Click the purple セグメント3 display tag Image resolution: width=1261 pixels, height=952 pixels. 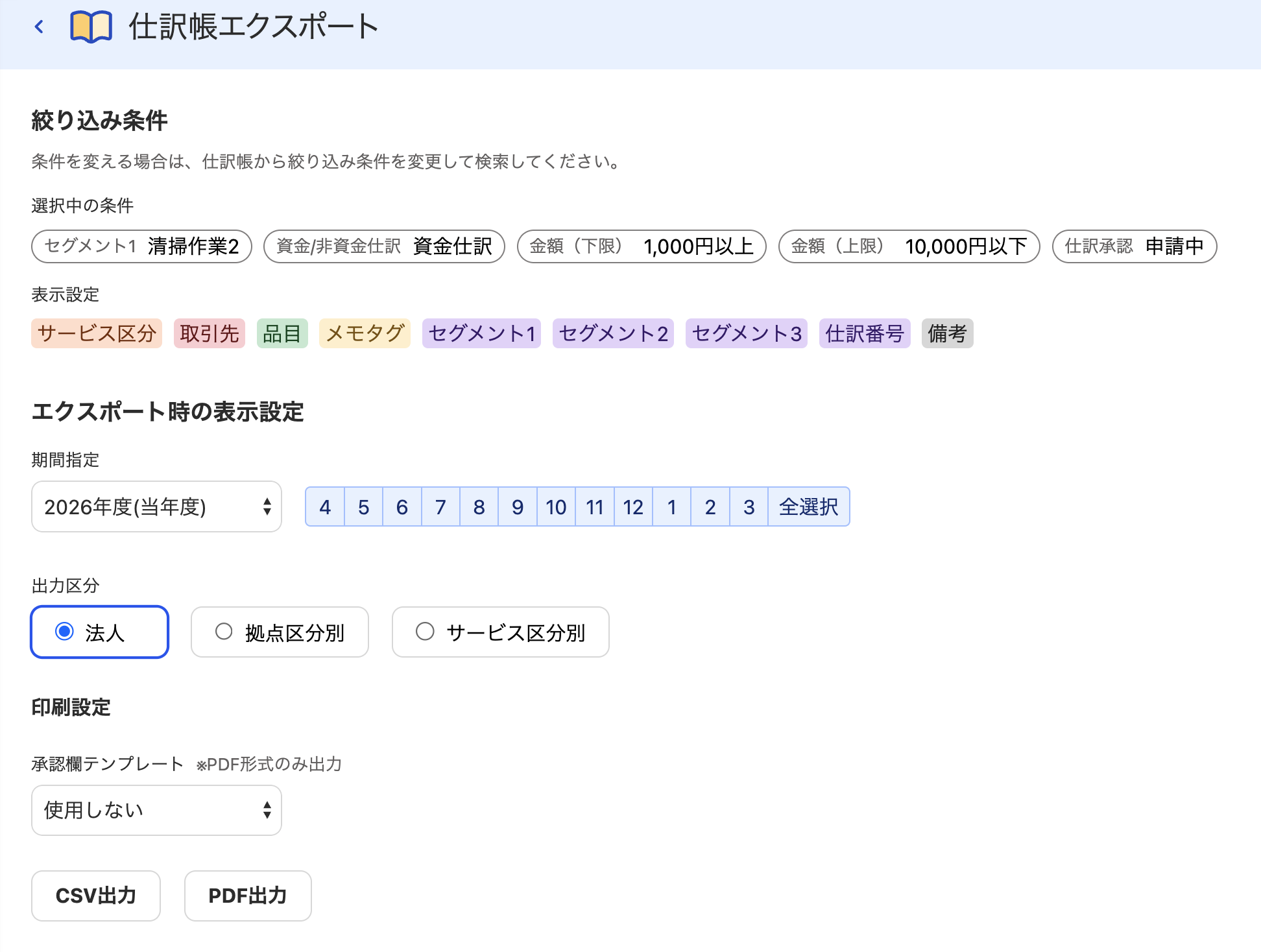click(746, 333)
